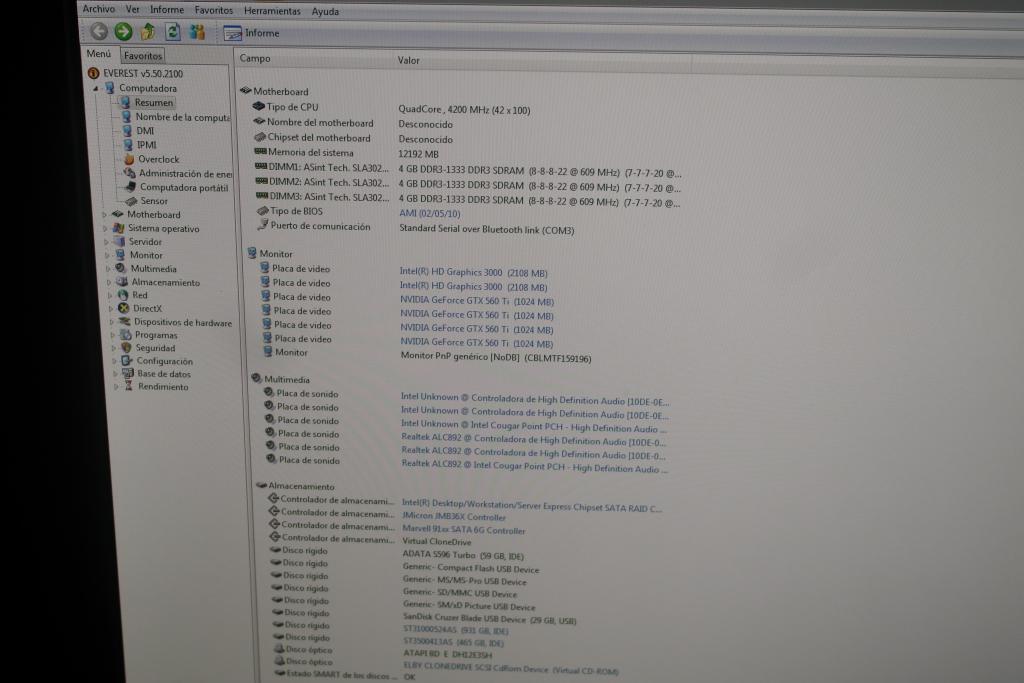Click the Puerto de comunicación row icon
The image size is (1024, 683).
[263, 225]
